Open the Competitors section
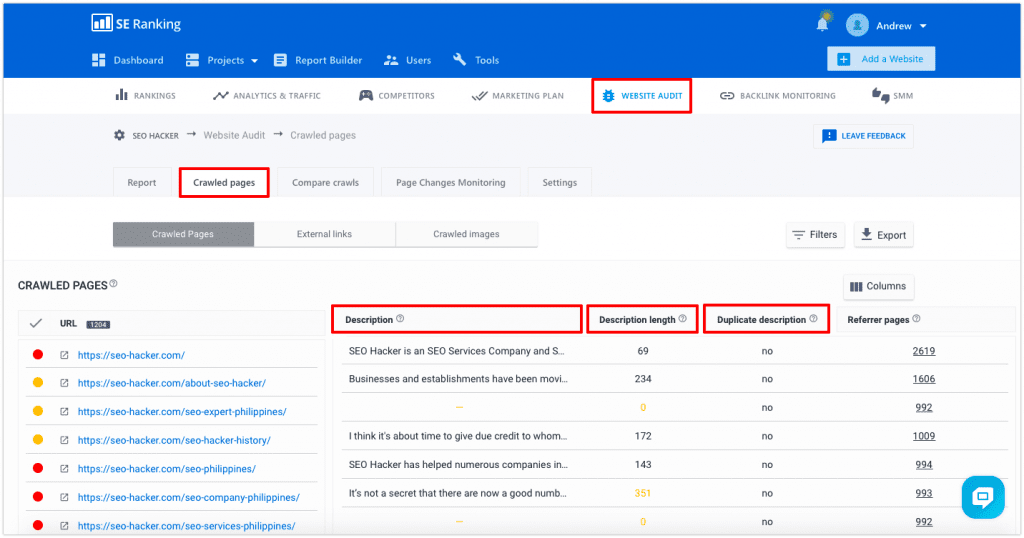 coord(396,95)
